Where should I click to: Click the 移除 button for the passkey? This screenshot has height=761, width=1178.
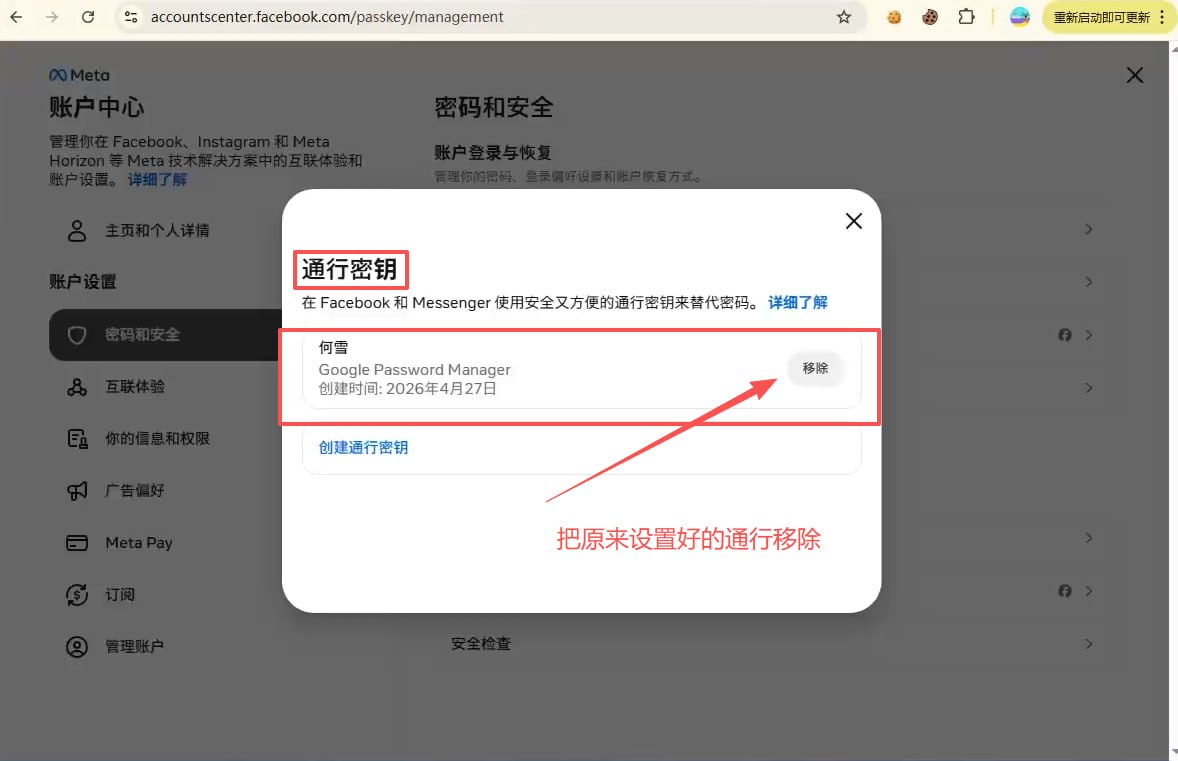tap(815, 368)
